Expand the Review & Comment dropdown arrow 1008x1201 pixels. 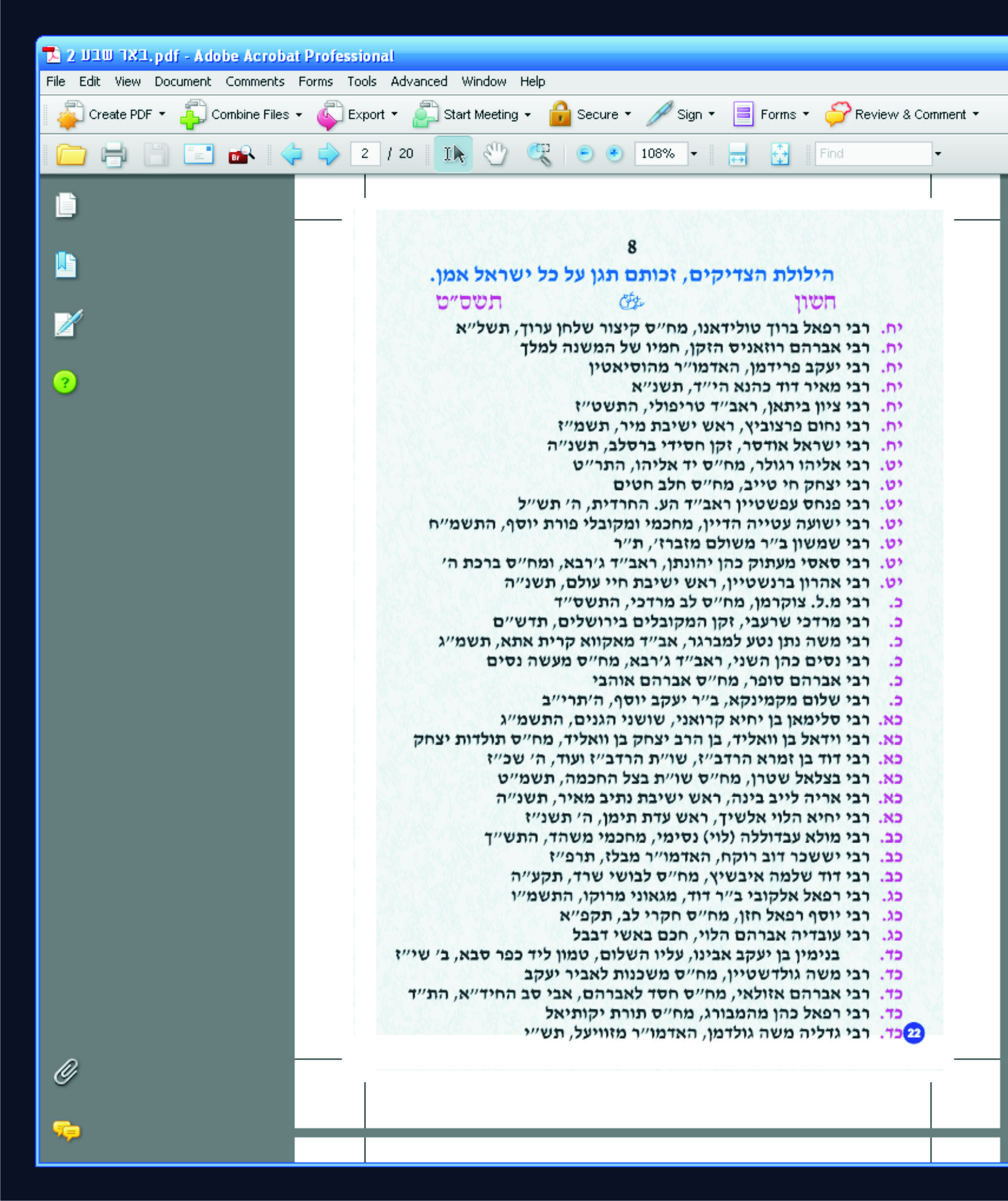coord(976,114)
